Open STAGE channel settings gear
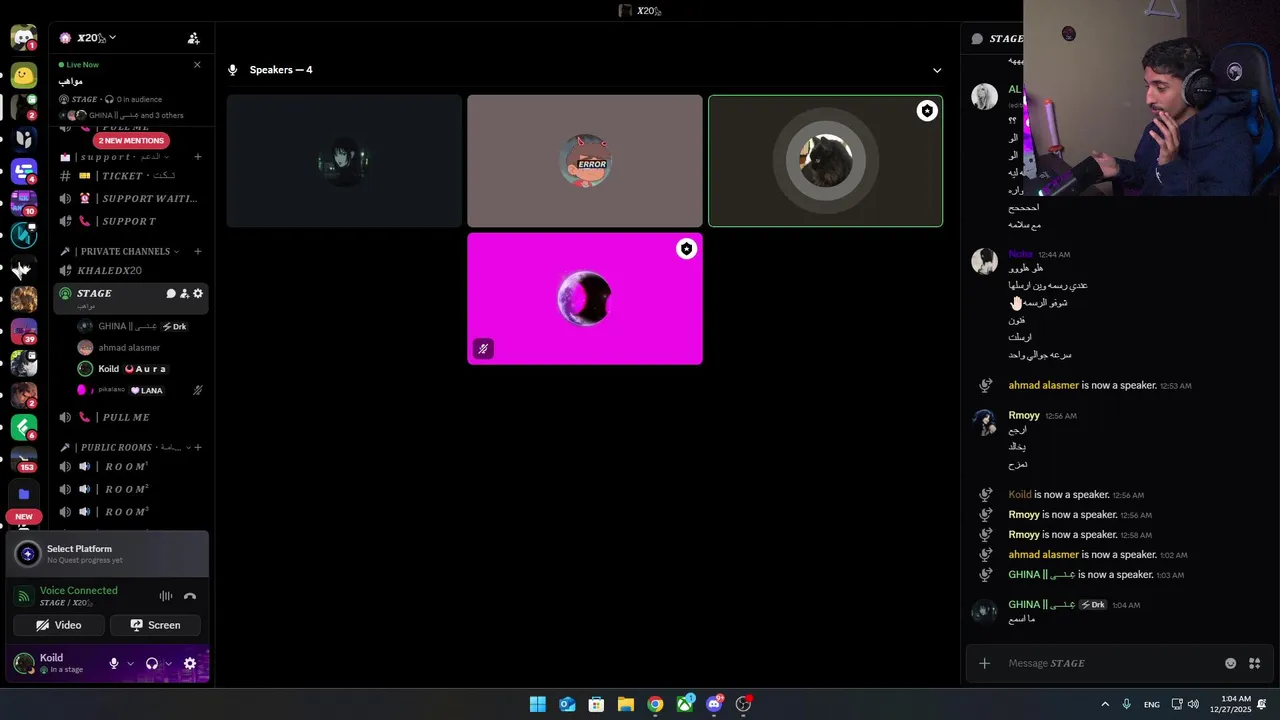1280x720 pixels. coord(198,293)
